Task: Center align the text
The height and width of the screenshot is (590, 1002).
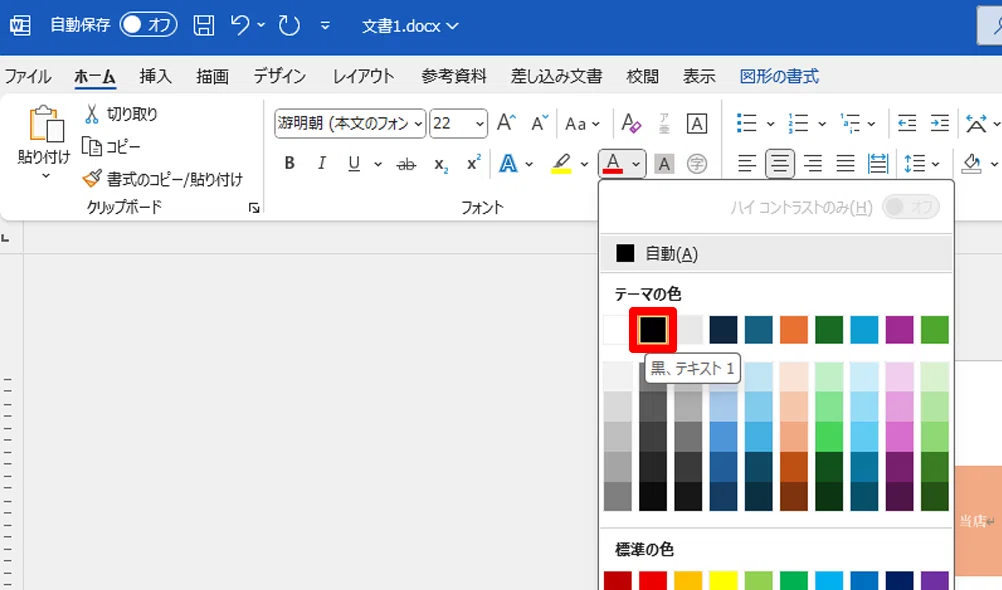Action: point(780,164)
